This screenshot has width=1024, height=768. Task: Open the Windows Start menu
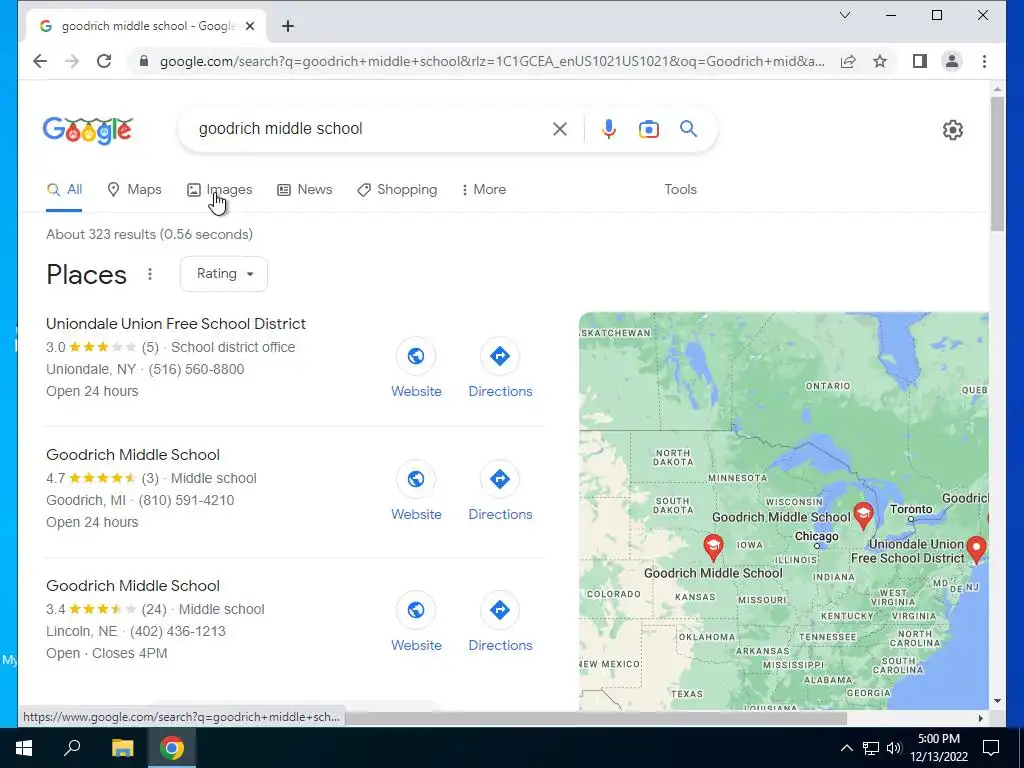(24, 748)
